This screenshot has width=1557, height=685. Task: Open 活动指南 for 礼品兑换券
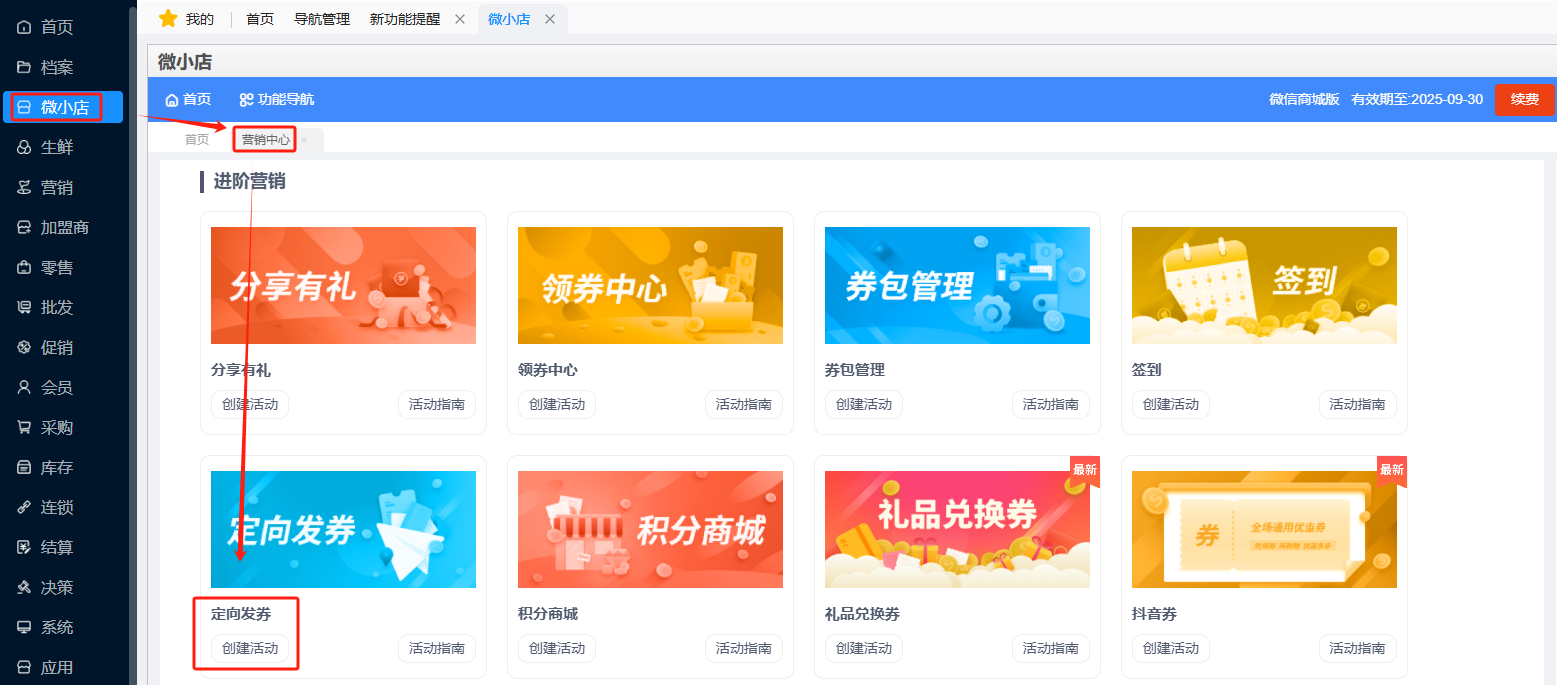1051,648
